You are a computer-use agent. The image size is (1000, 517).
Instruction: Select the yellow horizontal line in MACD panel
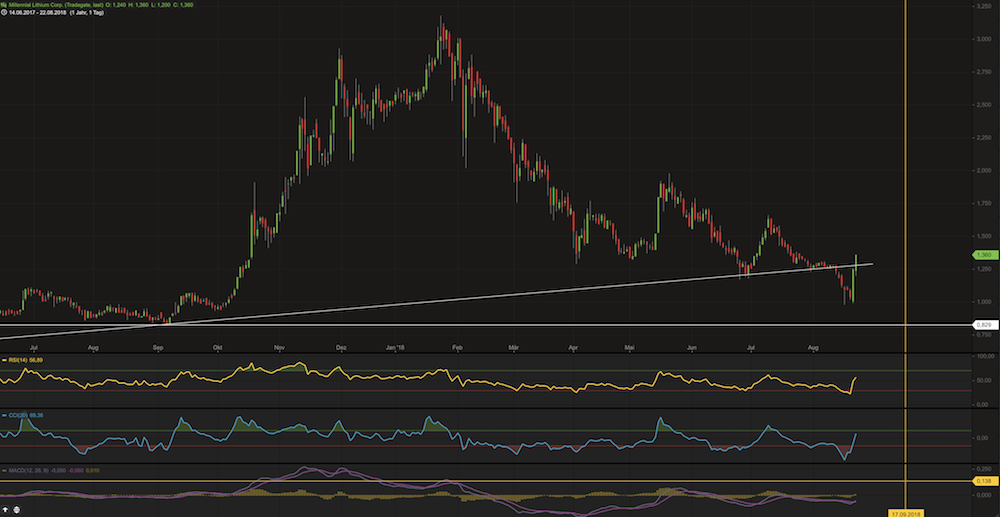point(500,482)
